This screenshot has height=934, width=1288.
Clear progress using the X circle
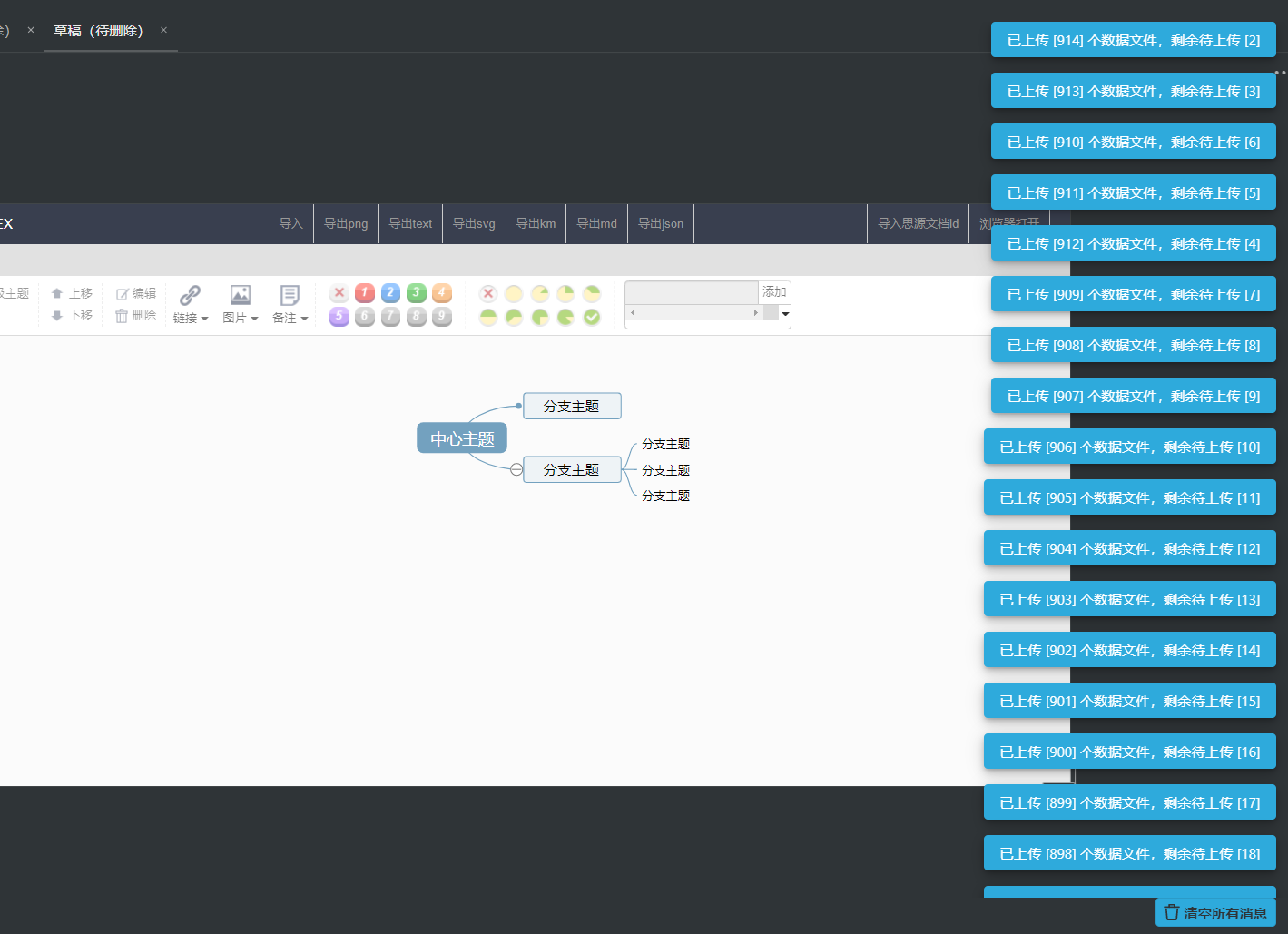488,293
